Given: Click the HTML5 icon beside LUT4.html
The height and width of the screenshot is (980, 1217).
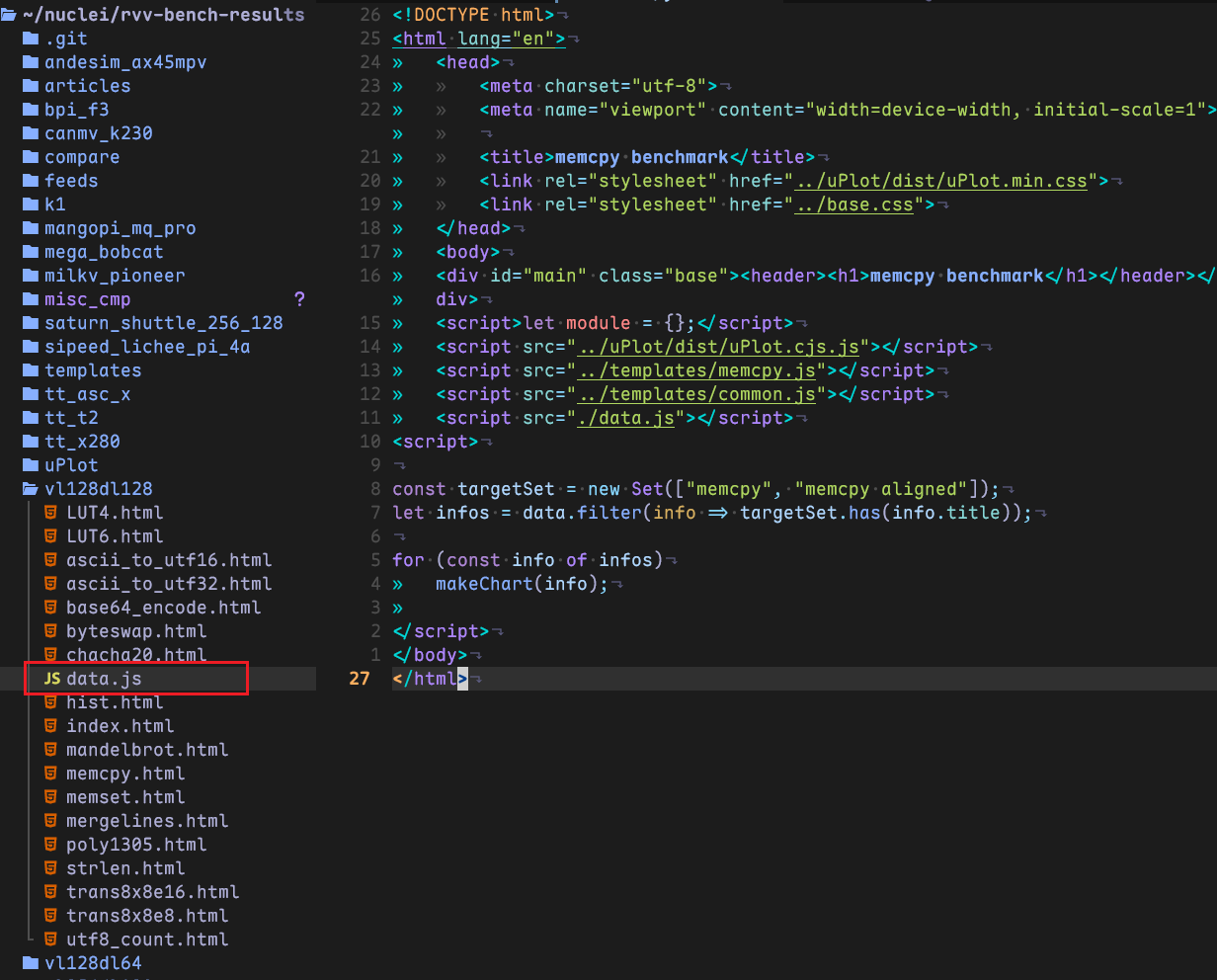Looking at the screenshot, I should tap(50, 513).
